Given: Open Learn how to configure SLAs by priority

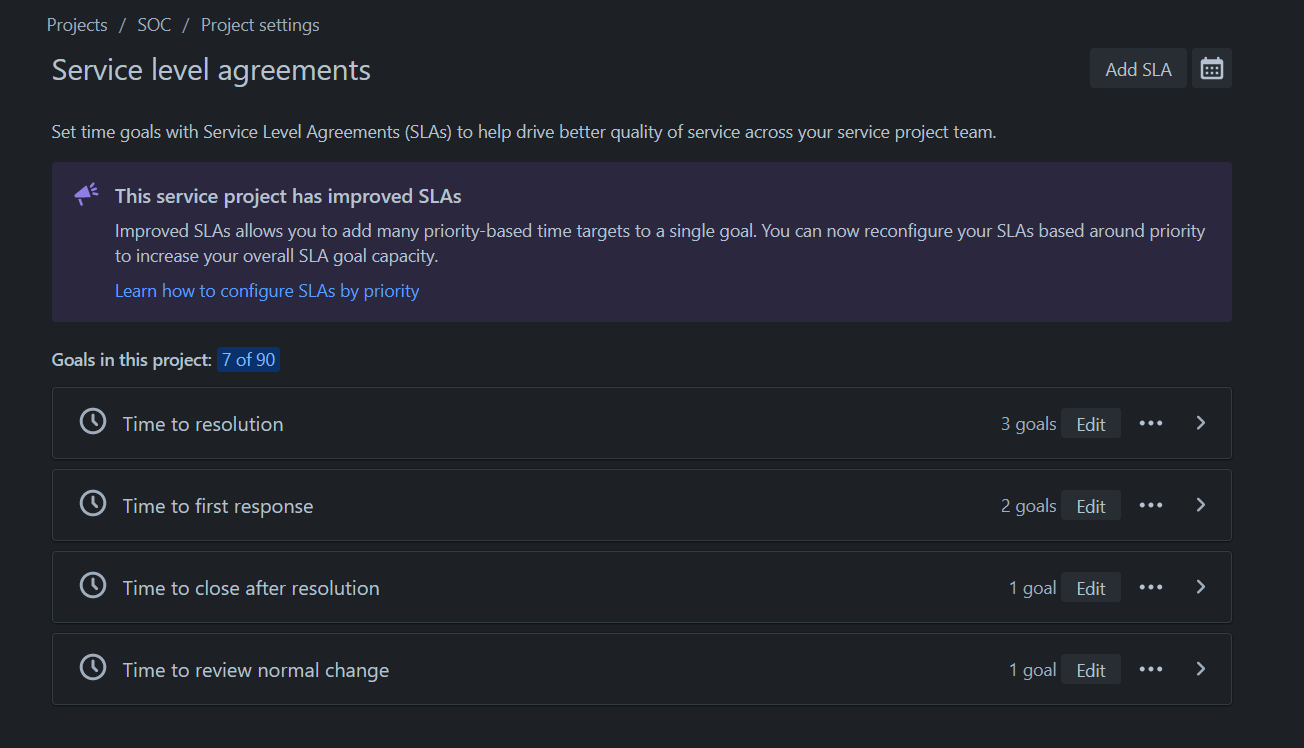Looking at the screenshot, I should click(x=267, y=291).
